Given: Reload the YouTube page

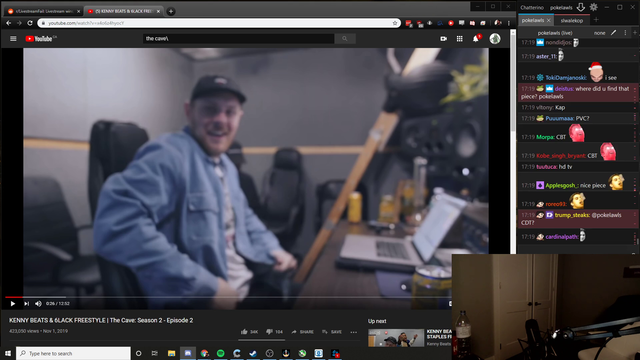Looking at the screenshot, I should click(30, 23).
